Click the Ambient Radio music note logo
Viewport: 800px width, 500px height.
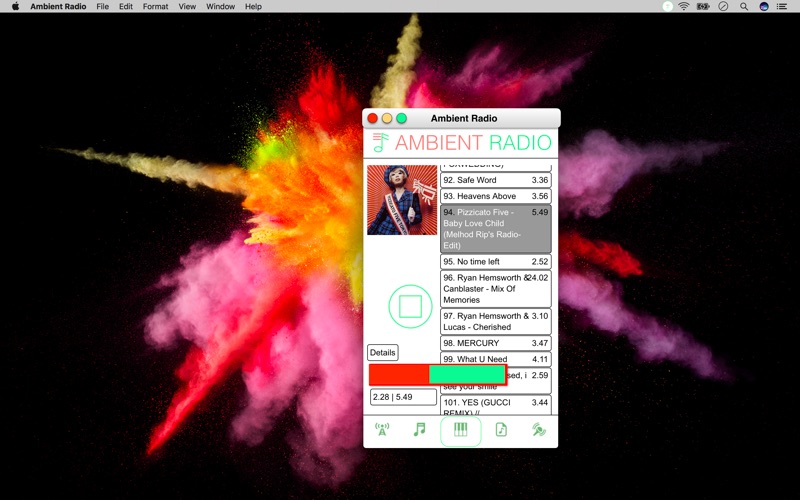click(x=380, y=142)
